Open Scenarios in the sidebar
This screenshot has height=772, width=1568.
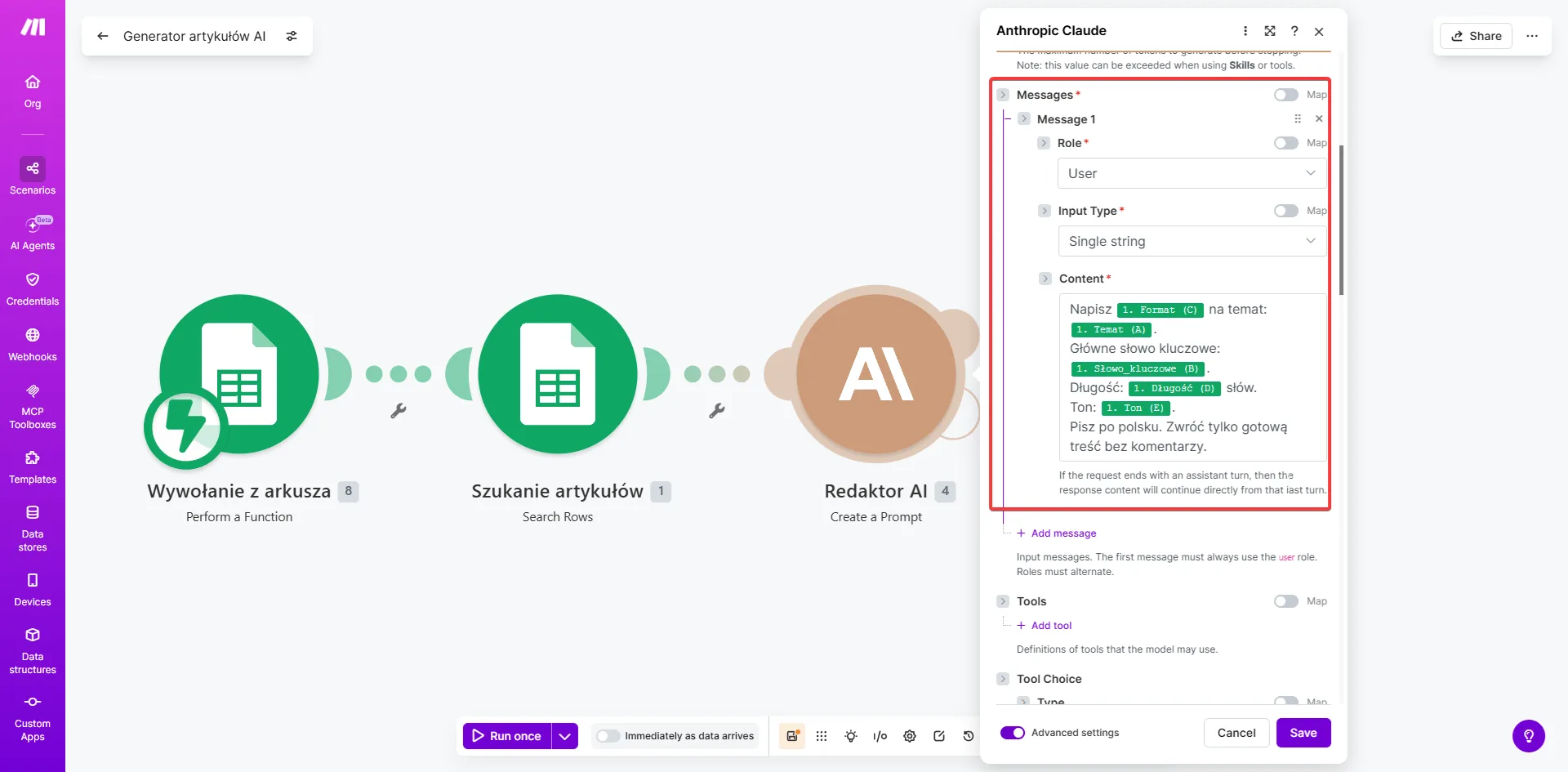point(33,176)
